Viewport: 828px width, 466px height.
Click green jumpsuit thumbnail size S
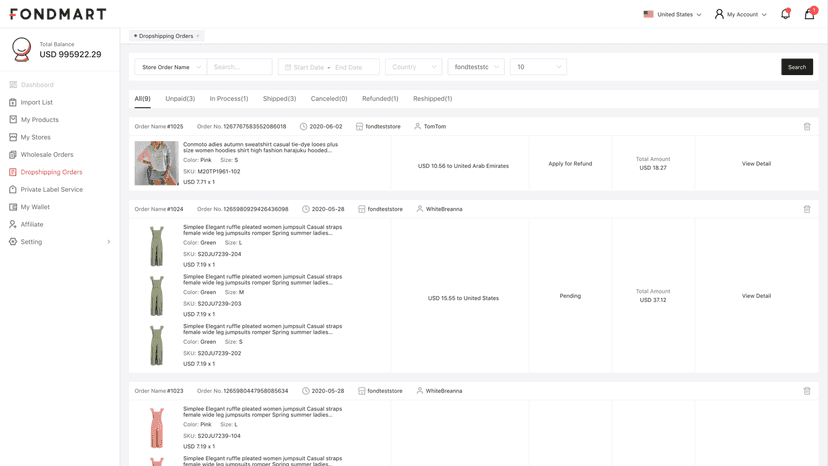pos(156,345)
